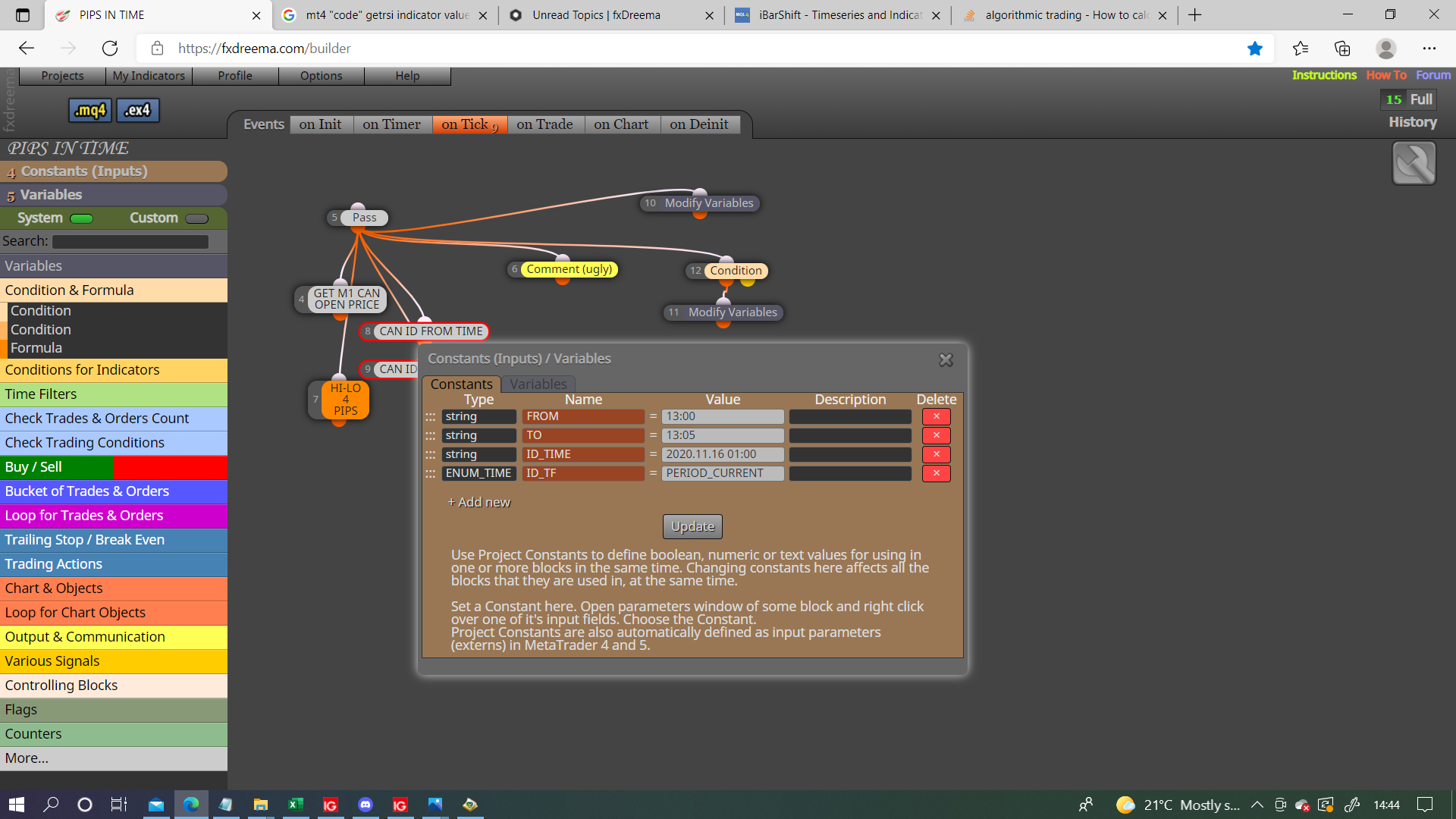1456x819 pixels.
Task: Open browser favorites list
Action: click(x=1301, y=49)
